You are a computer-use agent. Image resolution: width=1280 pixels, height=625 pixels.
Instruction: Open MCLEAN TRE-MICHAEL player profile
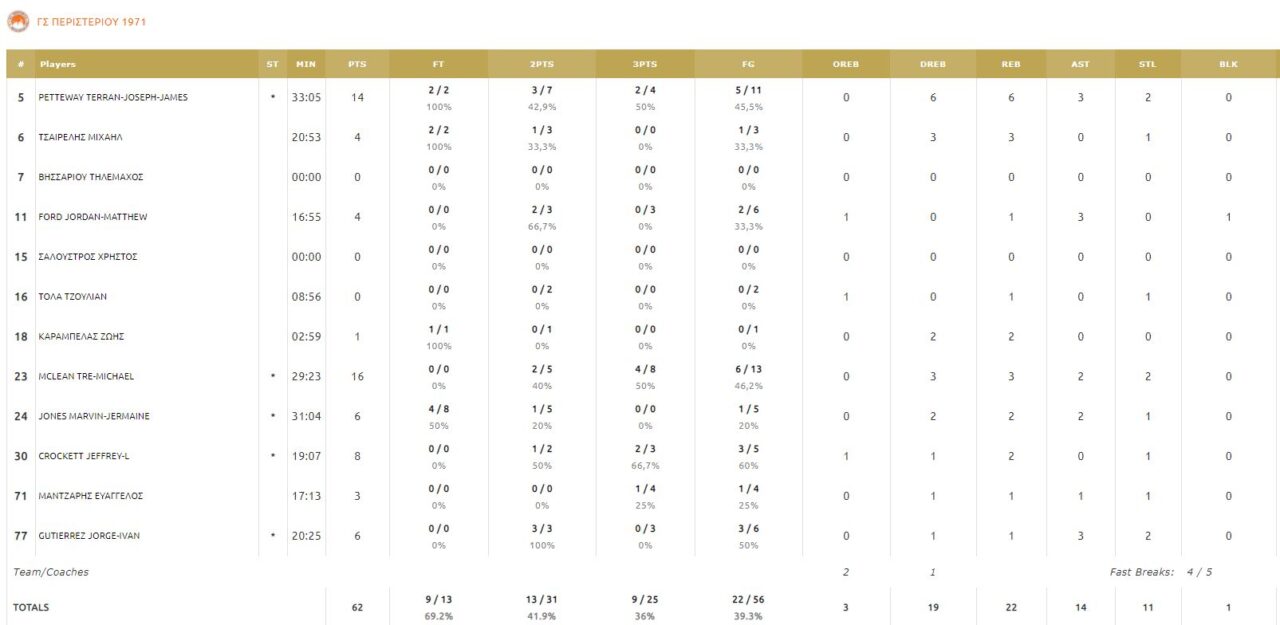pyautogui.click(x=86, y=377)
